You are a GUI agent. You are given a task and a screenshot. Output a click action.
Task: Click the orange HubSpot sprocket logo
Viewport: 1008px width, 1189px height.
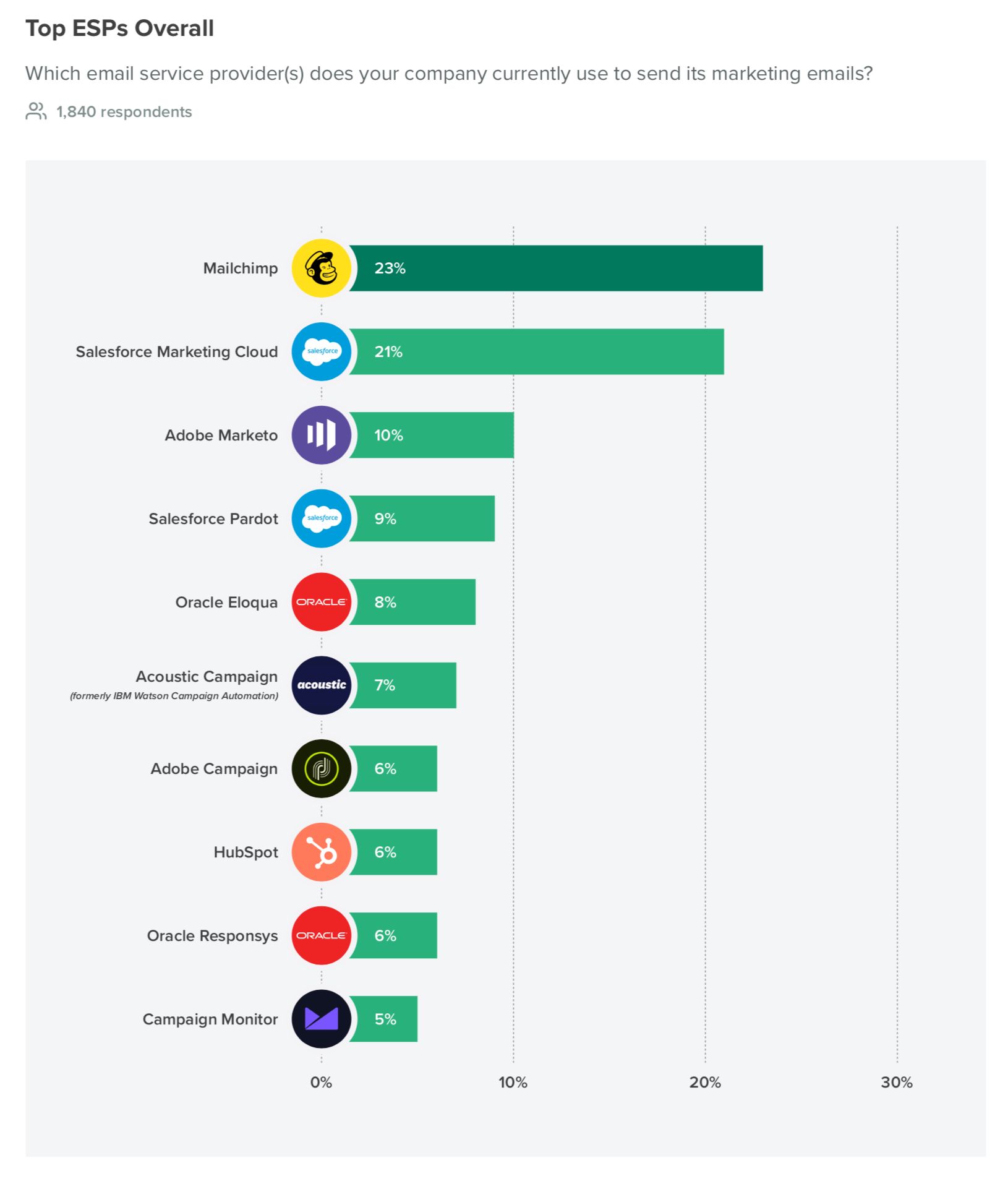tap(321, 852)
